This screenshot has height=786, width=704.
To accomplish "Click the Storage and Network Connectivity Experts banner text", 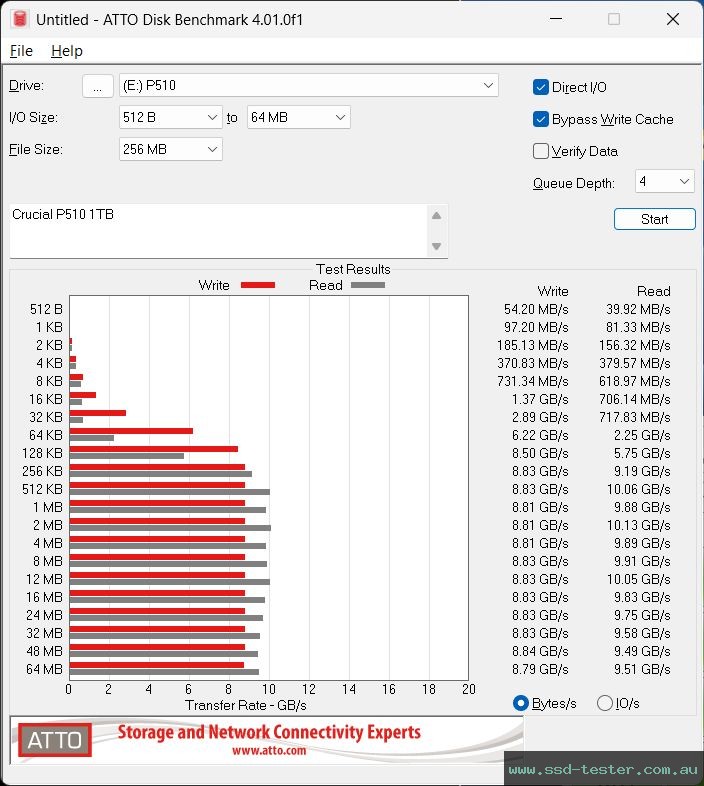I will (x=269, y=732).
